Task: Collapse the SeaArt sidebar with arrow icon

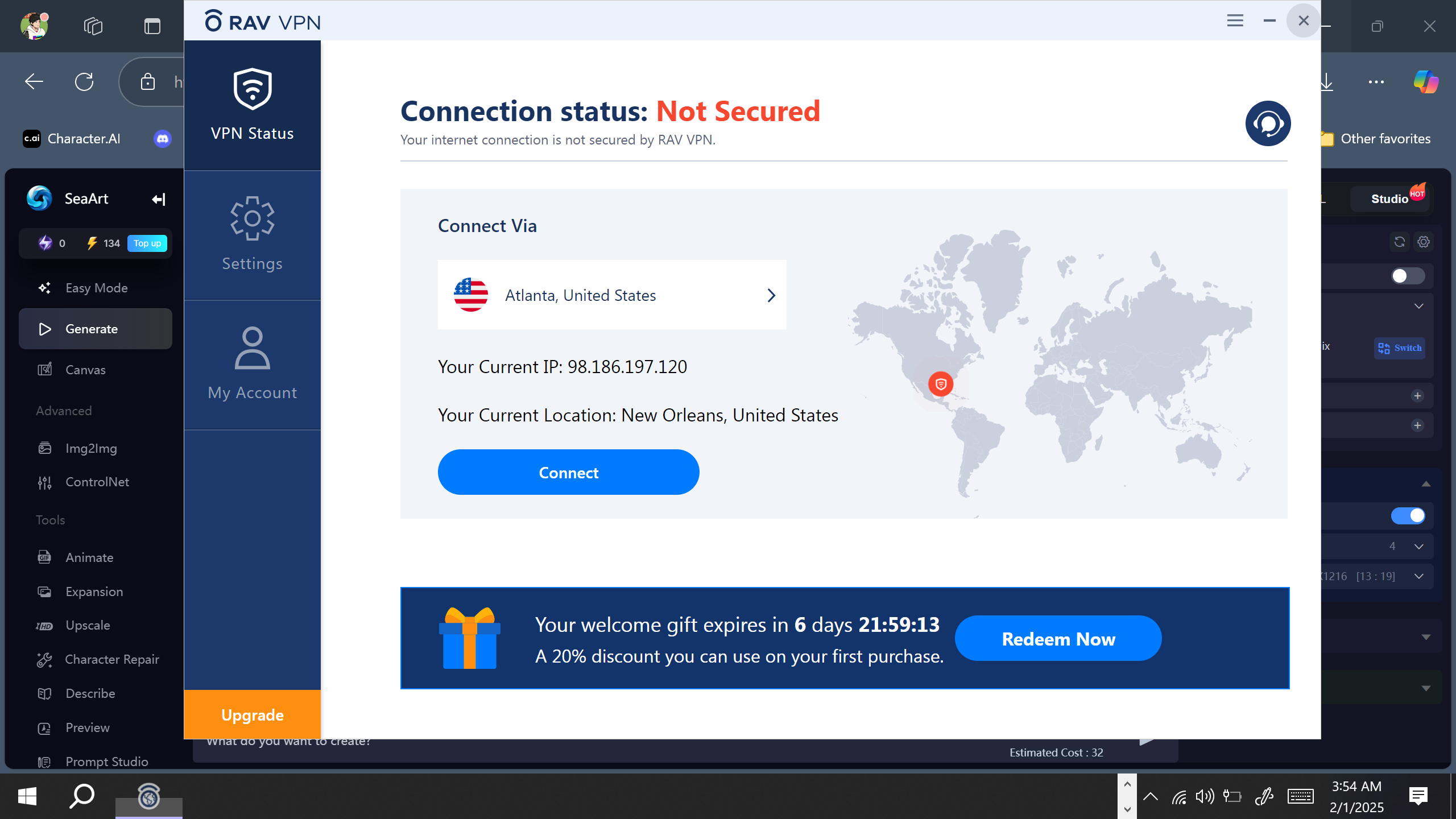Action: click(x=158, y=199)
